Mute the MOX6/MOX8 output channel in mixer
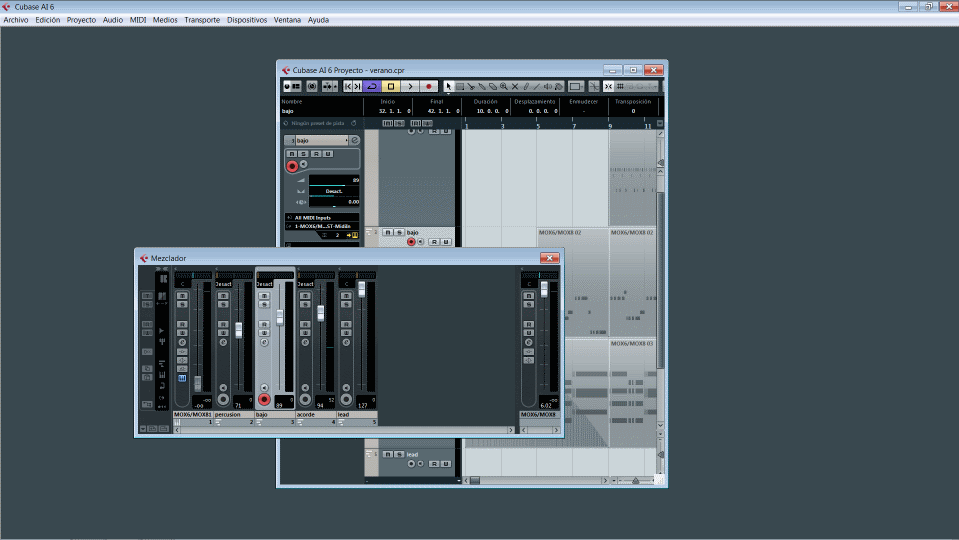 point(528,296)
